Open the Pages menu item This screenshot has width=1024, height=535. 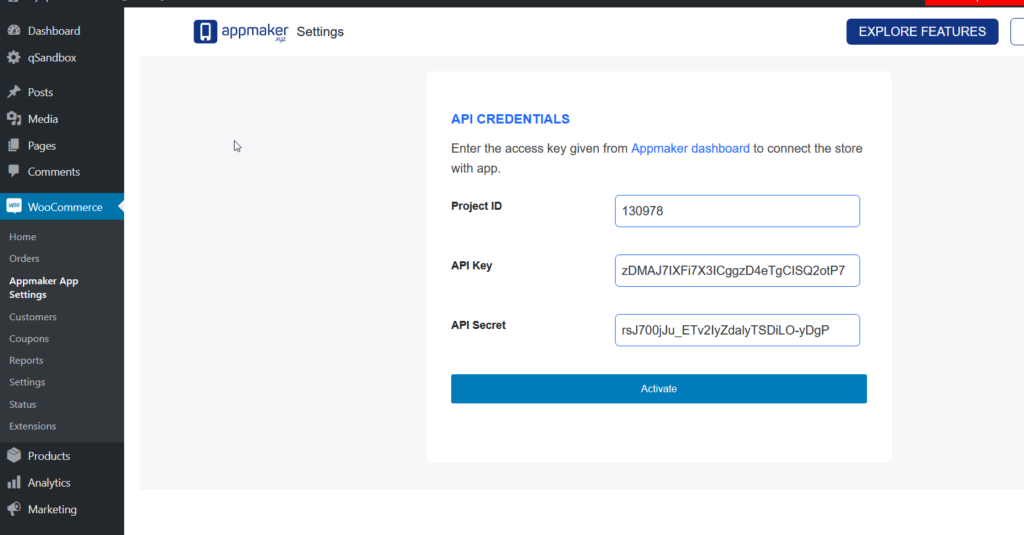(41, 146)
